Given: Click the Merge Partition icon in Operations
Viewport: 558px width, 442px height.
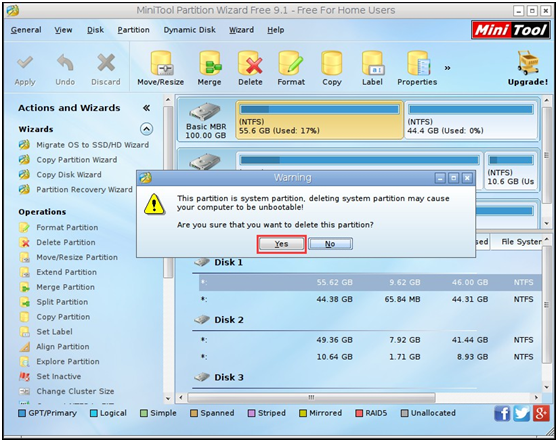Looking at the screenshot, I should point(25,287).
